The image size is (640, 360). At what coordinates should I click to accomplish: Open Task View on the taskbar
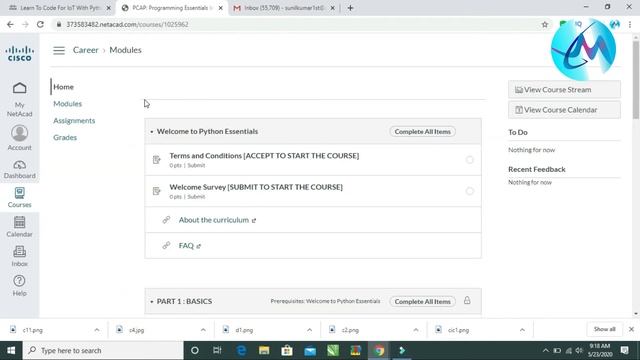point(217,350)
